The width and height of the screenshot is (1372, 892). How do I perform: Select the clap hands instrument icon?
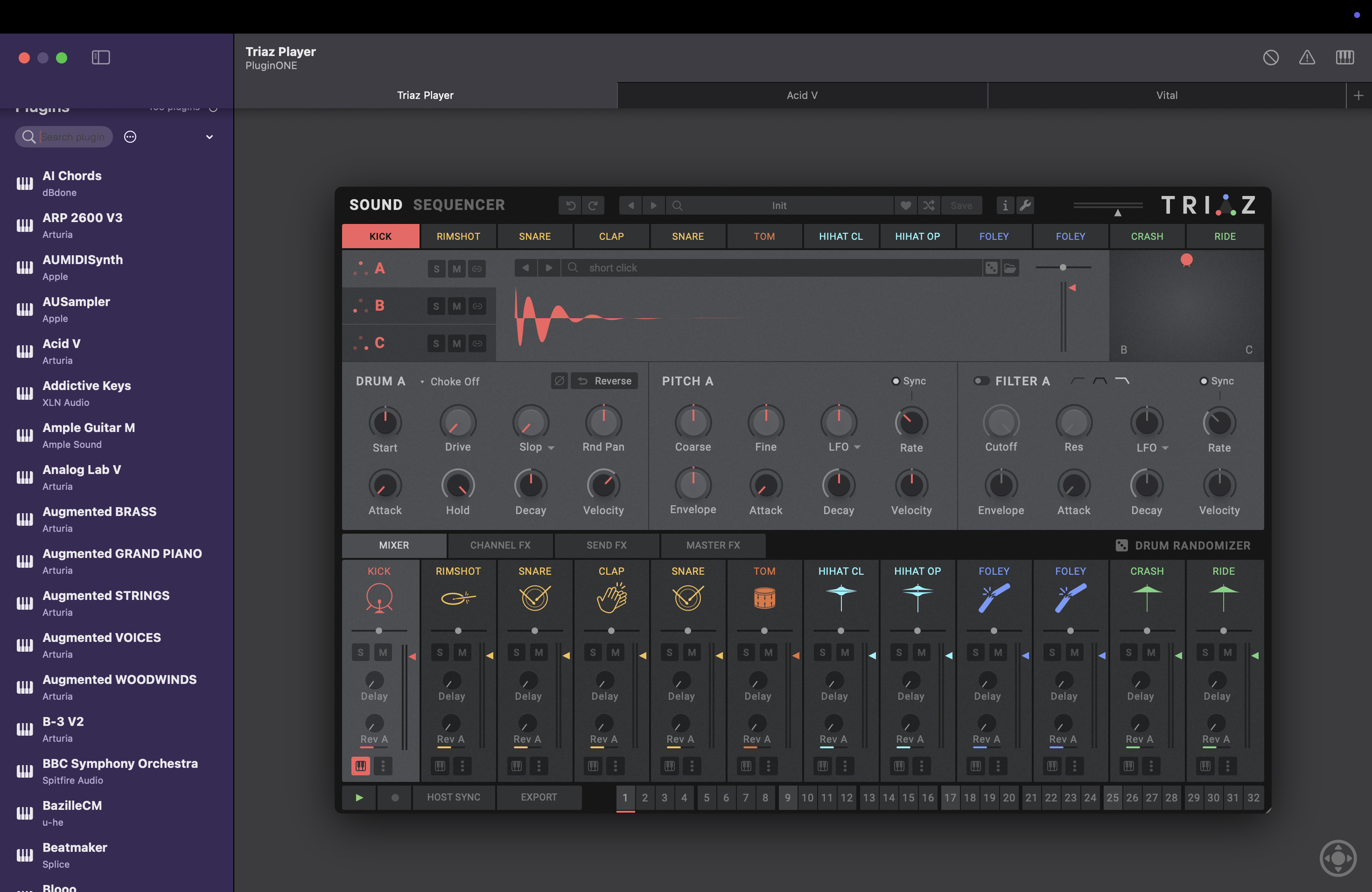pyautogui.click(x=611, y=597)
